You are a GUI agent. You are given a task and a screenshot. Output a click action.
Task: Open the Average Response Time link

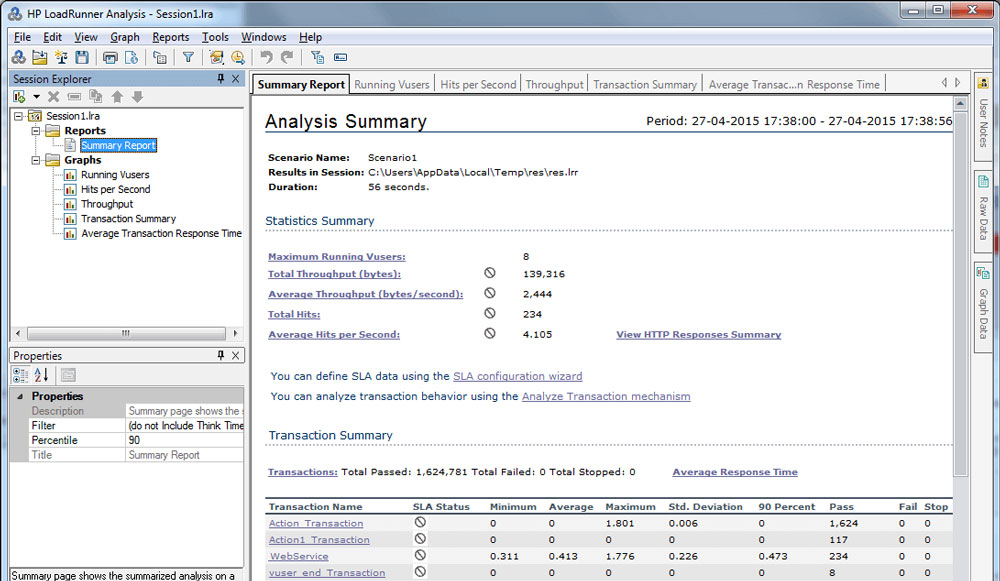tap(735, 472)
